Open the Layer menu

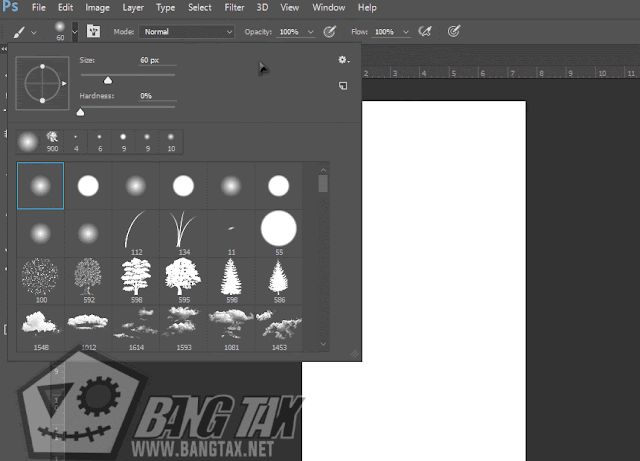pyautogui.click(x=133, y=8)
